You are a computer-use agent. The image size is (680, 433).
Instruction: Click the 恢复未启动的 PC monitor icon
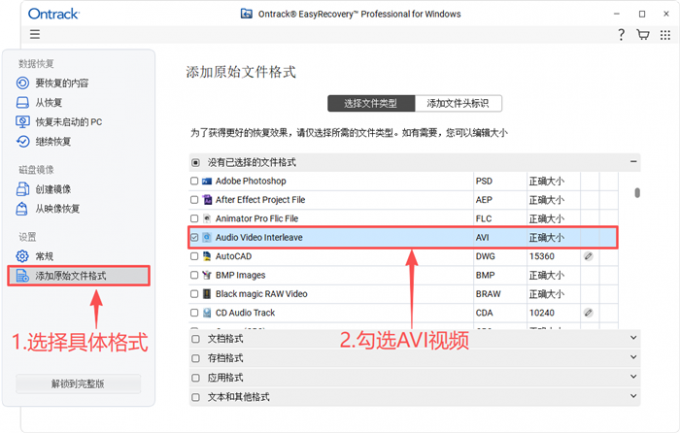tap(23, 122)
